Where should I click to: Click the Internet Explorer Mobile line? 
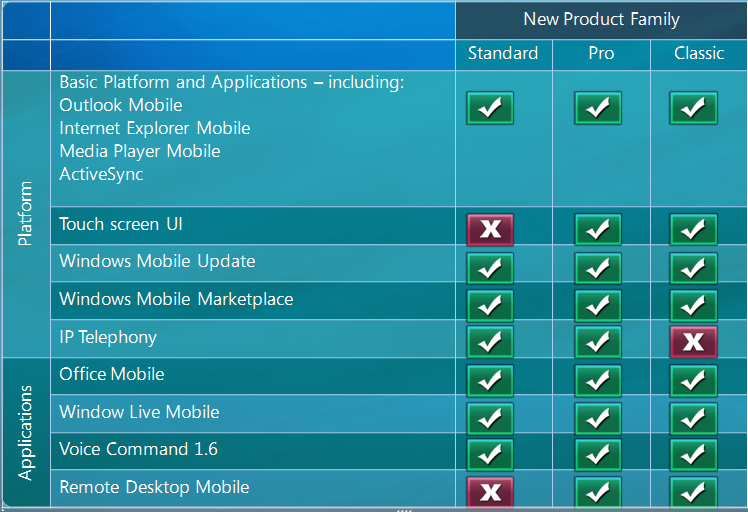pyautogui.click(x=155, y=128)
